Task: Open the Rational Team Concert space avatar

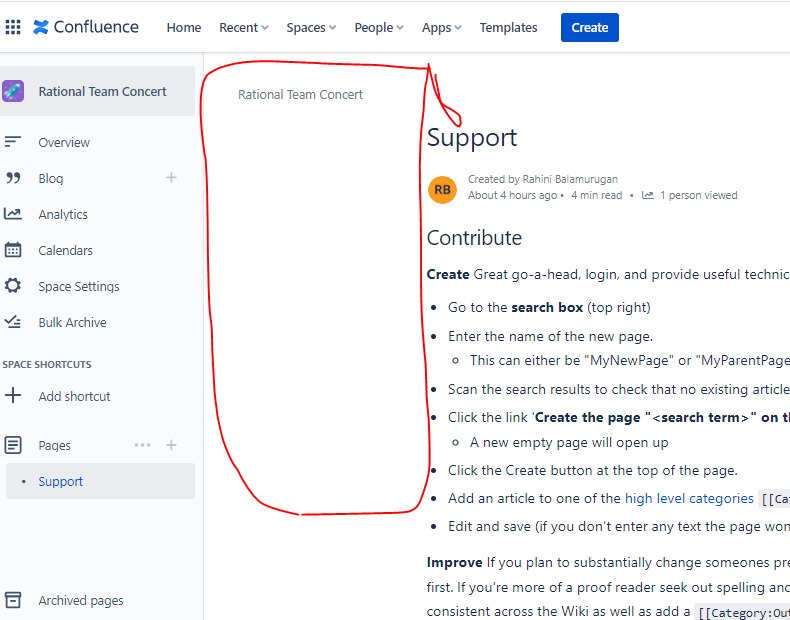Action: [13, 91]
